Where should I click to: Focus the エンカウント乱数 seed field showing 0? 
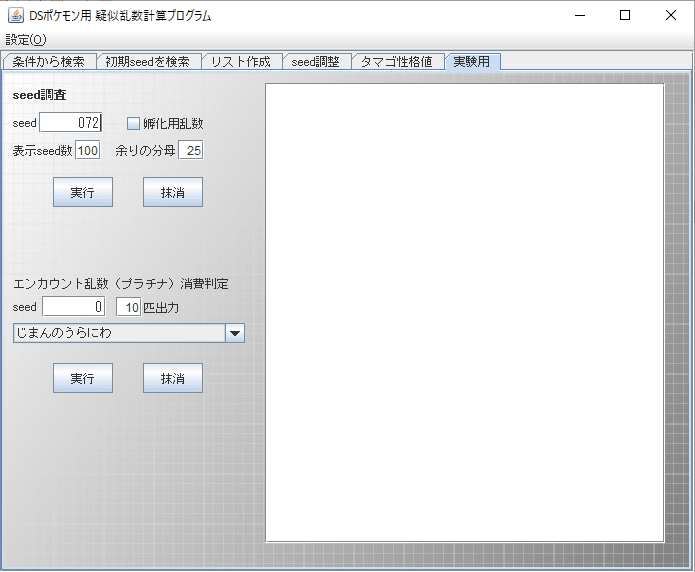coord(74,306)
